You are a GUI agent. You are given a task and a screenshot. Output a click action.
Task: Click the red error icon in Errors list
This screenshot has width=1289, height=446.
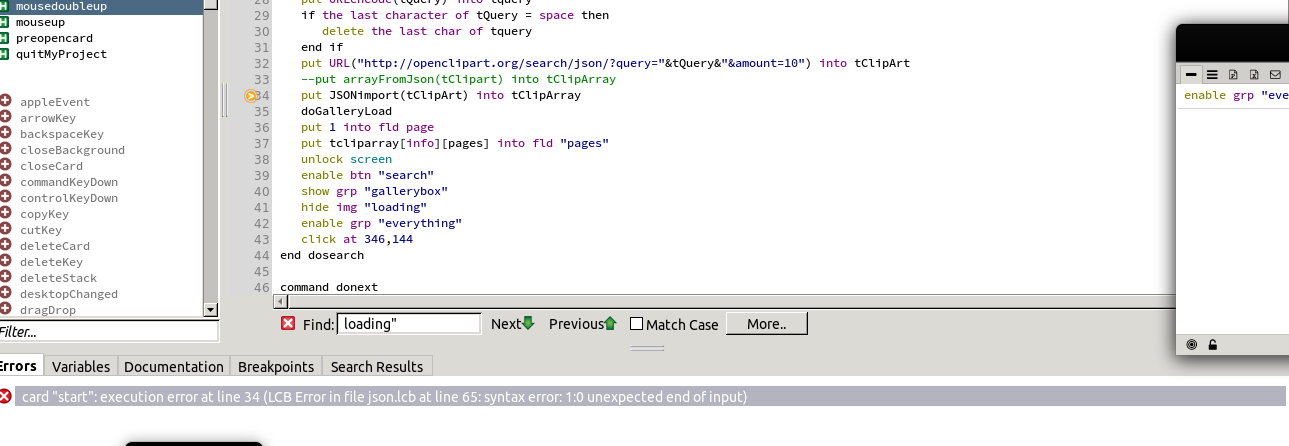(x=6, y=397)
